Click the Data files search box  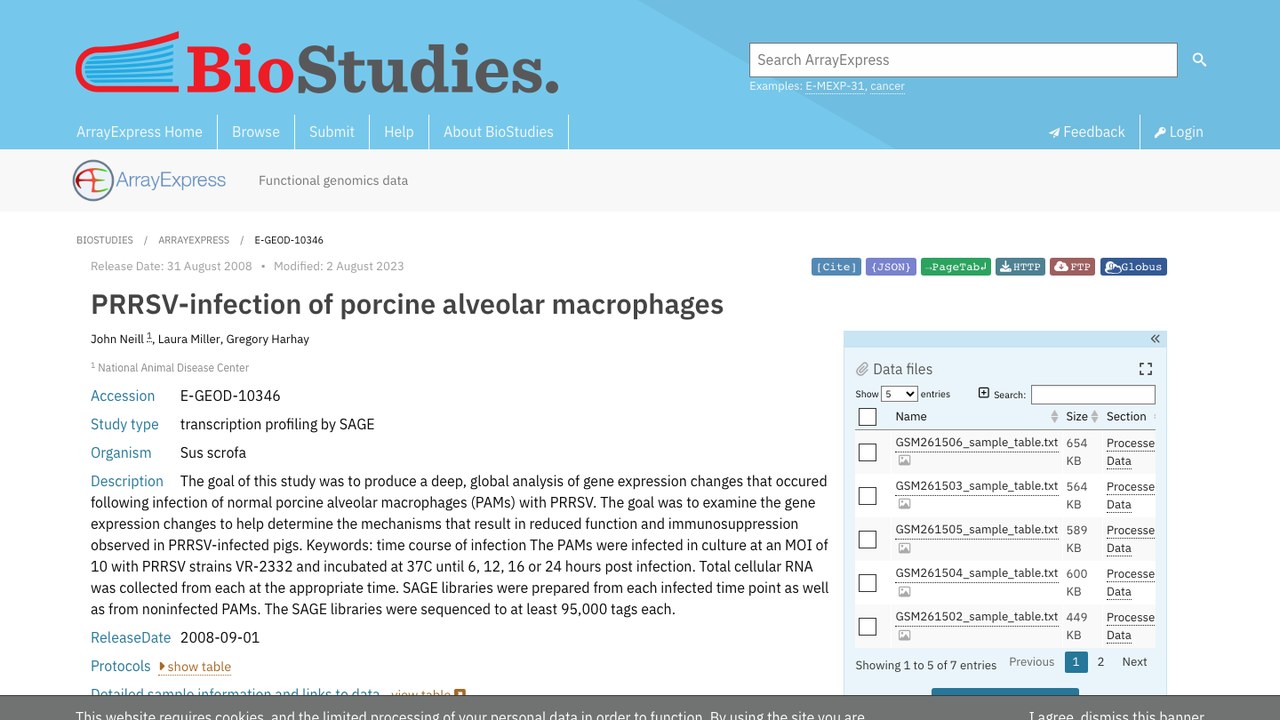[1093, 394]
